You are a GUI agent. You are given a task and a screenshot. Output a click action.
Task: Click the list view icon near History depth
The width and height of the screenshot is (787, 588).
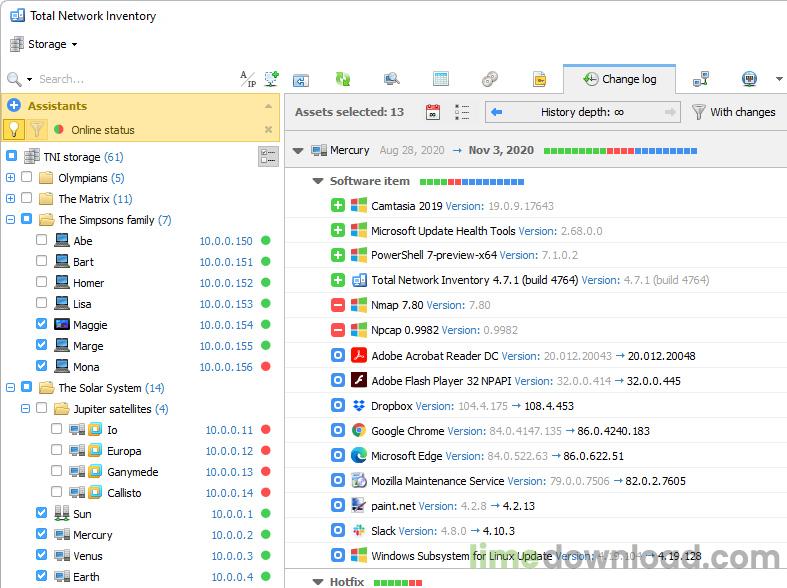click(x=461, y=112)
